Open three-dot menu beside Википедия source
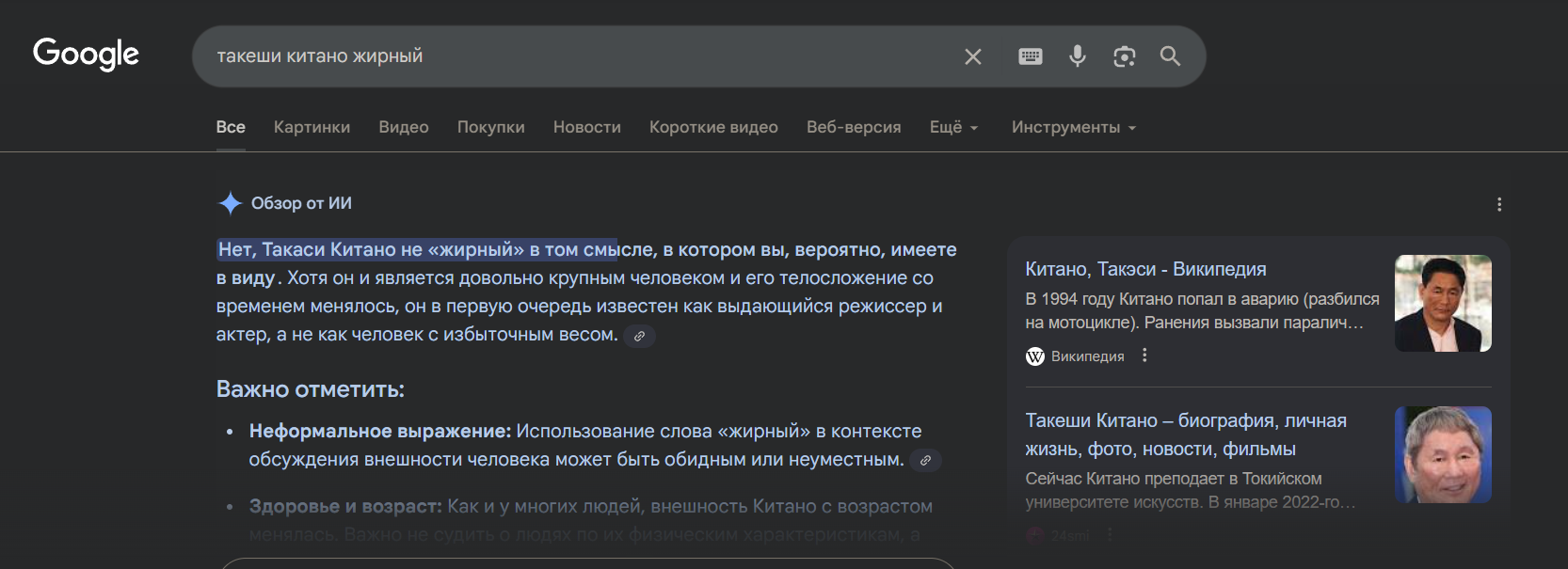The image size is (1568, 569). pyautogui.click(x=1144, y=356)
